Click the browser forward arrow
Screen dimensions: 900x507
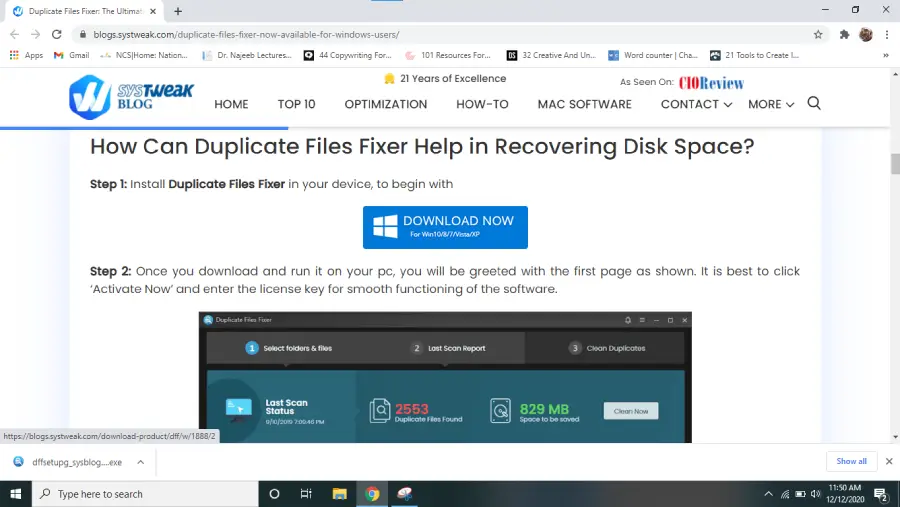point(36,34)
